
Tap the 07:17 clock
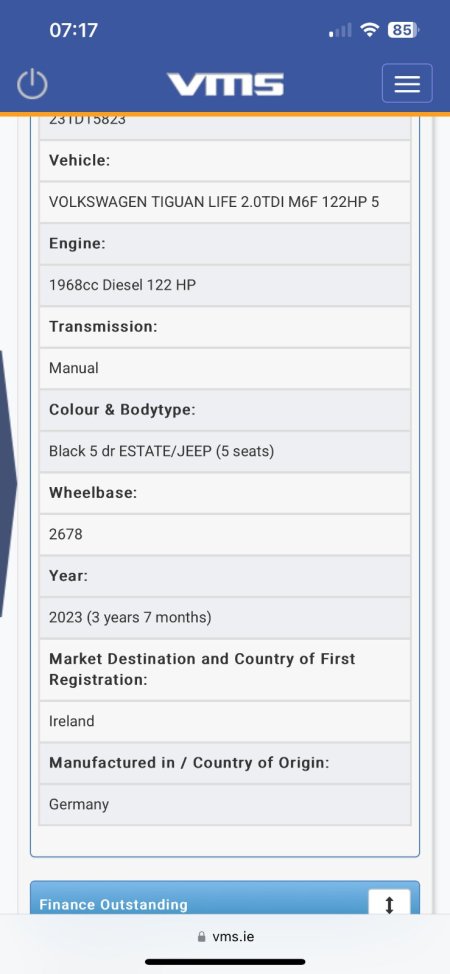pos(73,30)
